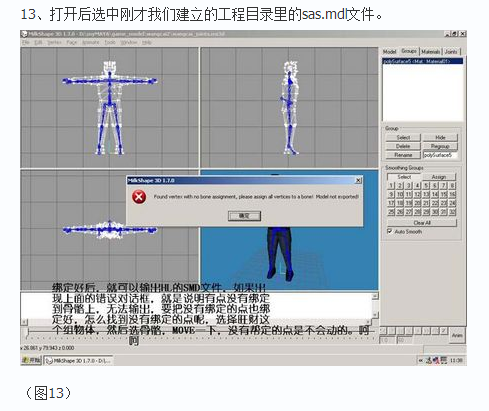This screenshot has width=489, height=411.
Task: Open the Windows Start button
Action: click(31, 360)
